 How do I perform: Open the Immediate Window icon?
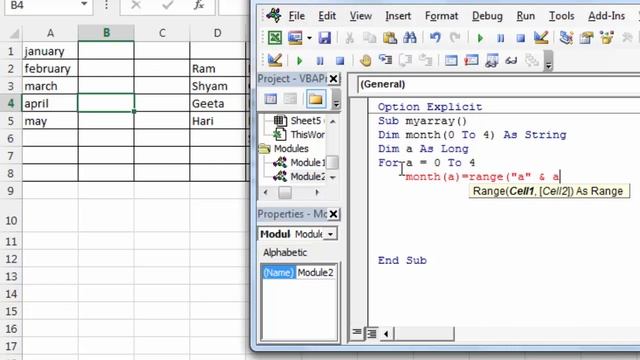click(x=471, y=60)
